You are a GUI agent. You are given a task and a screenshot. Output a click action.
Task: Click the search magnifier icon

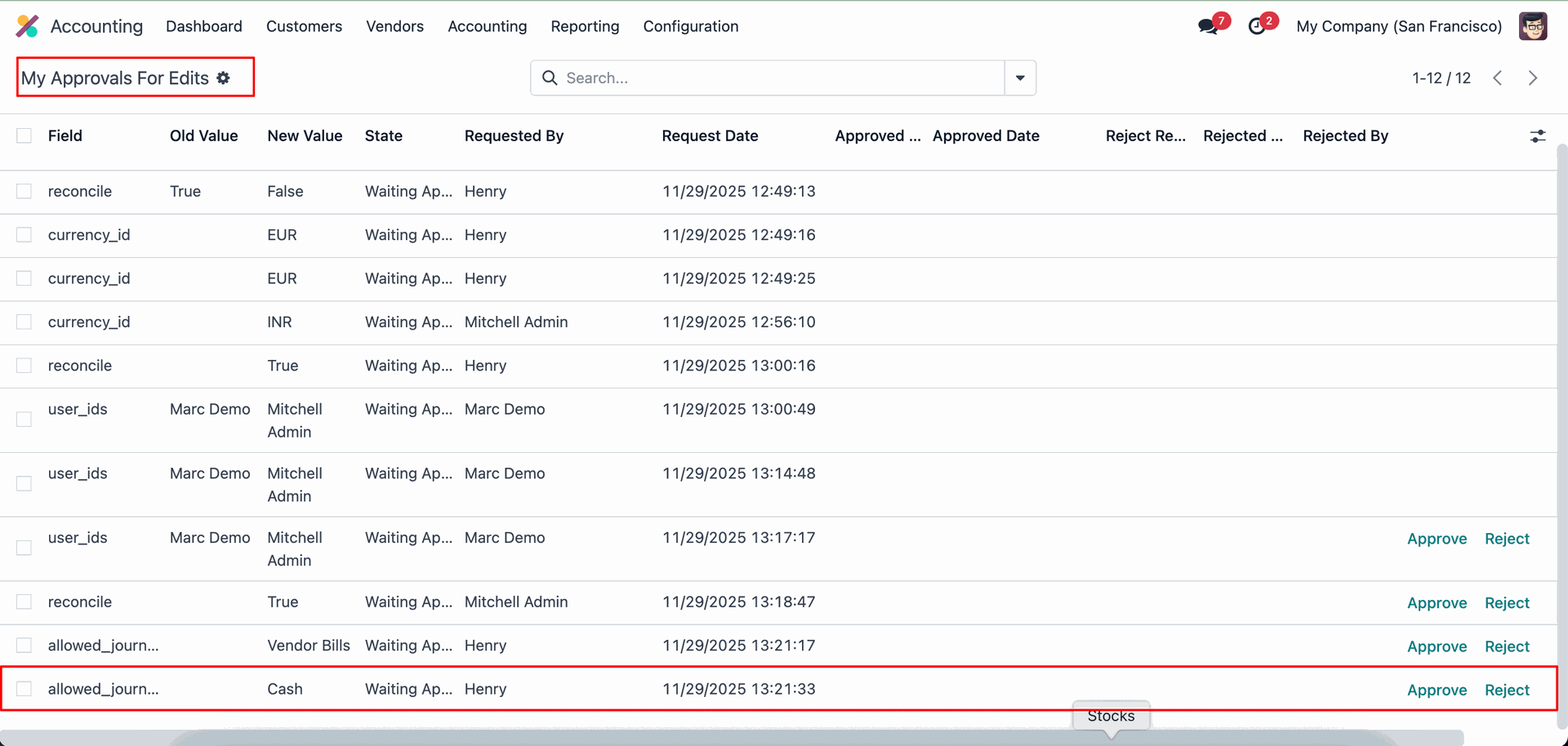(550, 78)
